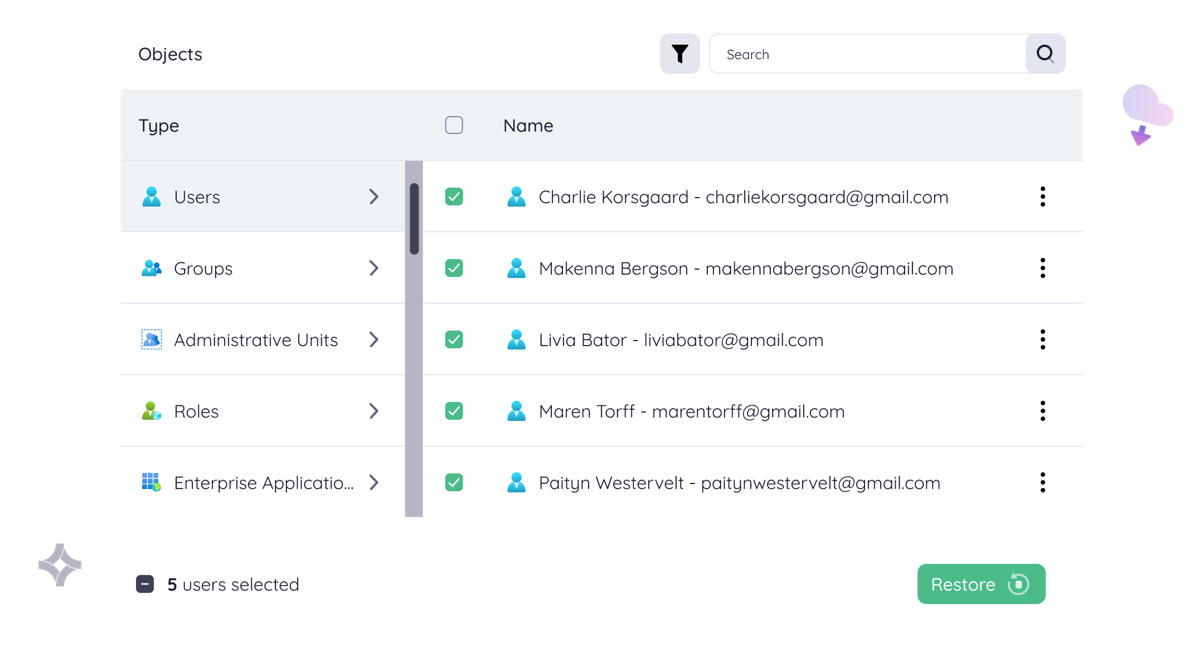The width and height of the screenshot is (1204, 661).
Task: Uncheck Charlie Korsgaard's checkbox
Action: pos(454,197)
